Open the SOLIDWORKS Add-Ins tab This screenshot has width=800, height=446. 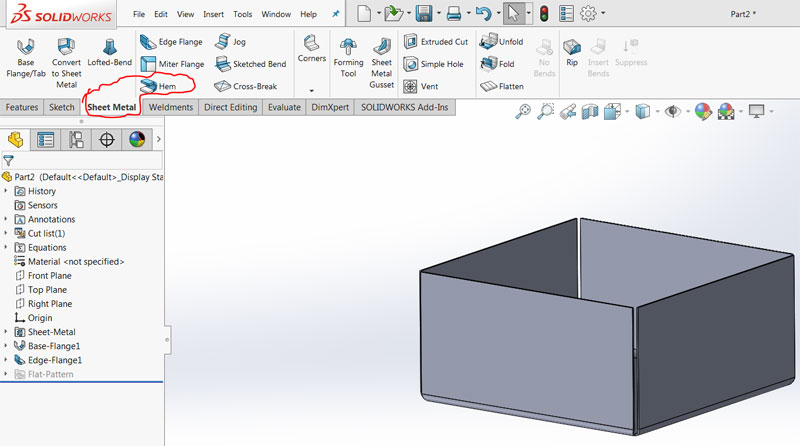[x=405, y=107]
